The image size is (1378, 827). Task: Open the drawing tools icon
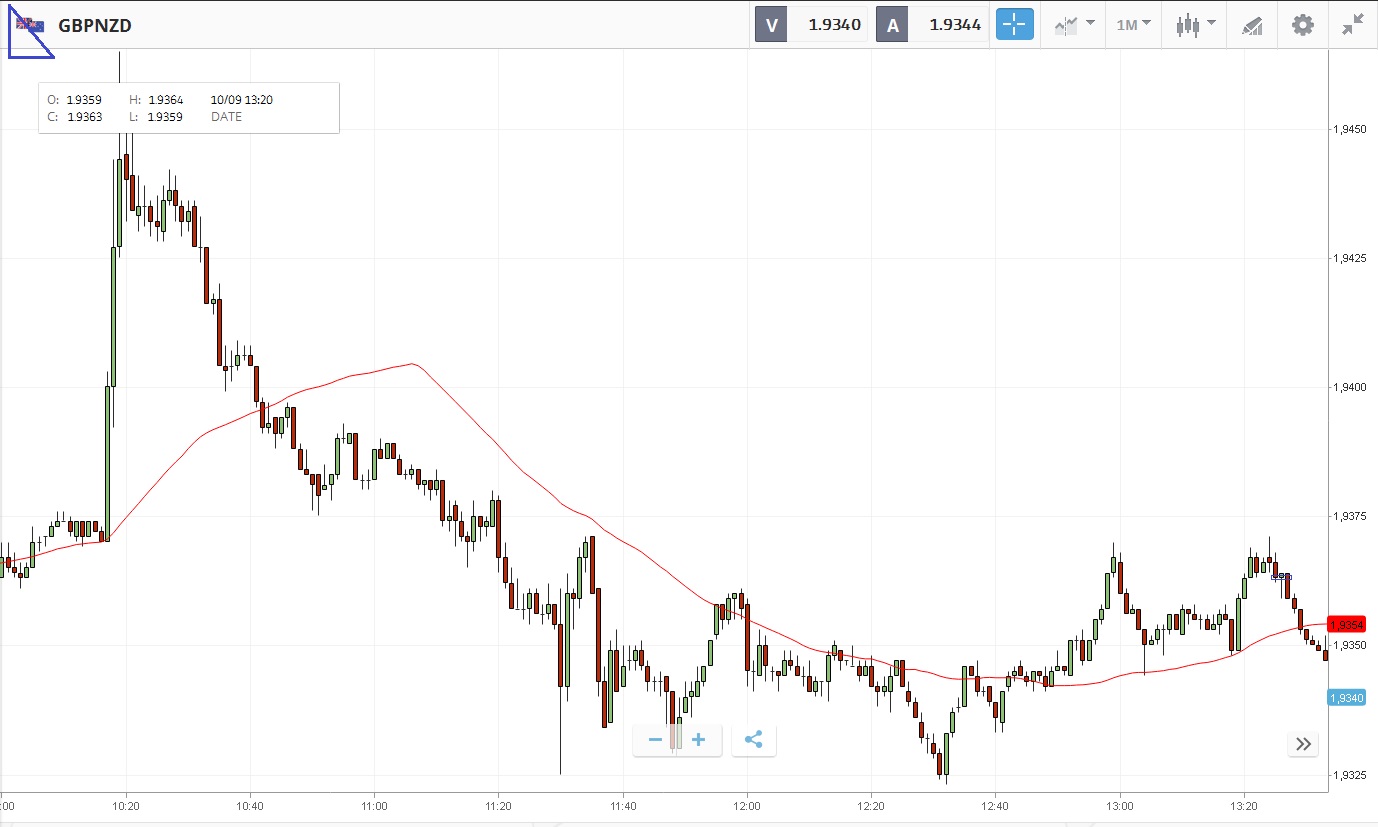pyautogui.click(x=1252, y=25)
